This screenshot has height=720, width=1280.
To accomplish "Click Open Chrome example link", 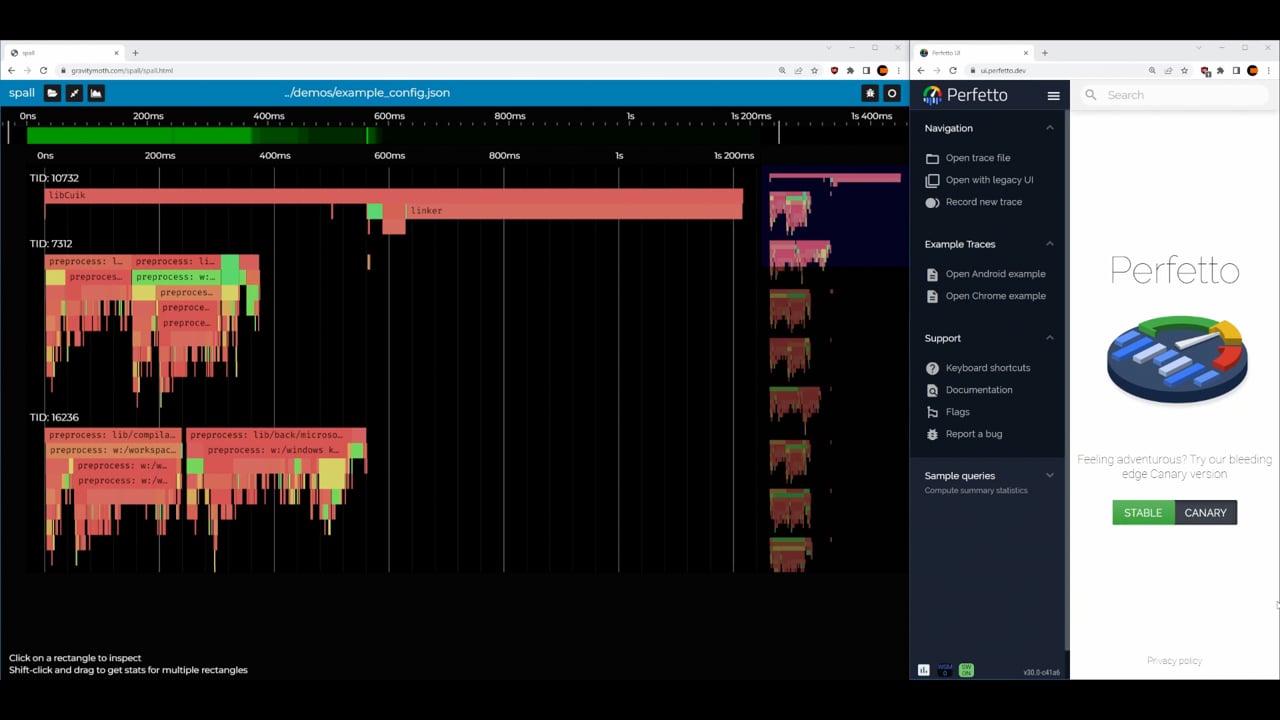I will pyautogui.click(x=995, y=296).
